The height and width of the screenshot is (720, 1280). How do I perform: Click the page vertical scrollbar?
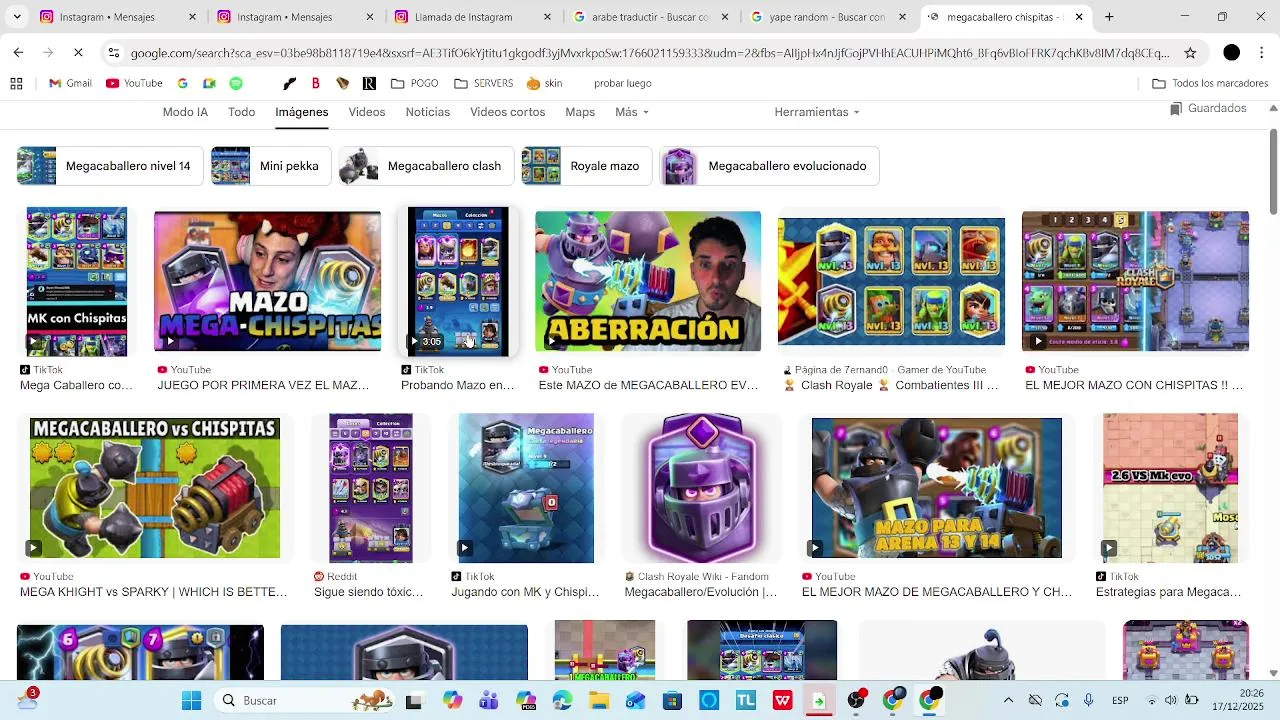click(1273, 170)
